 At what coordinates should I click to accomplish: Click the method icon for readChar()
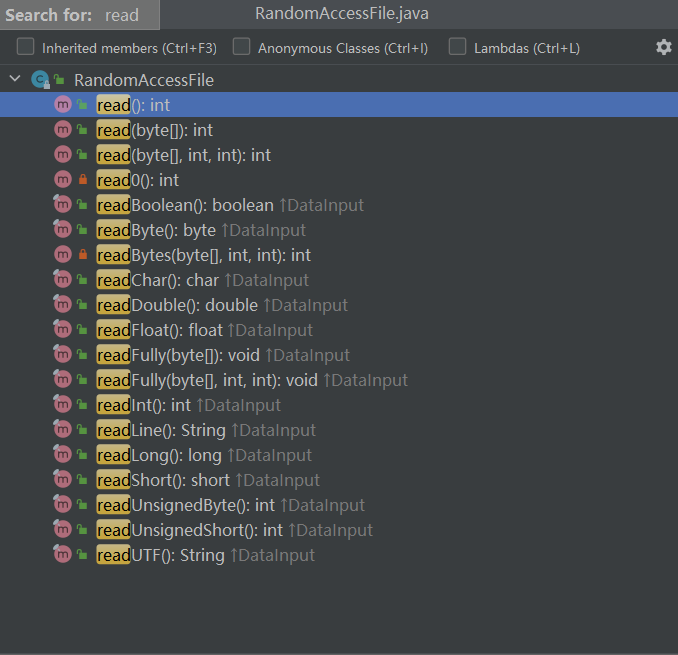point(63,279)
